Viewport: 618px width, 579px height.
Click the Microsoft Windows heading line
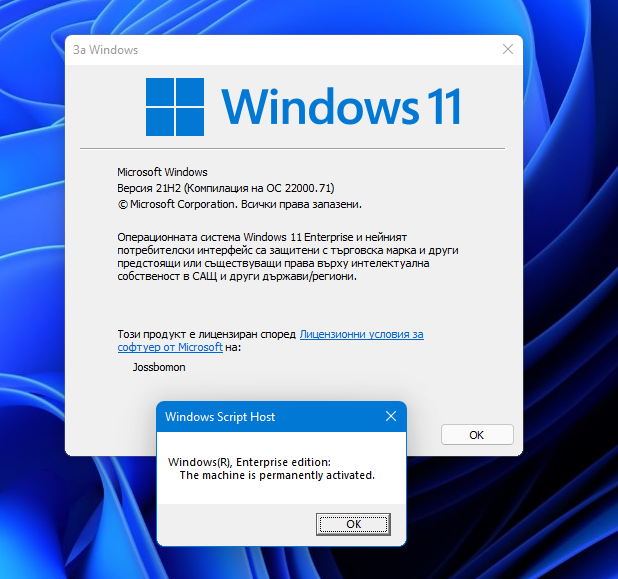point(162,172)
